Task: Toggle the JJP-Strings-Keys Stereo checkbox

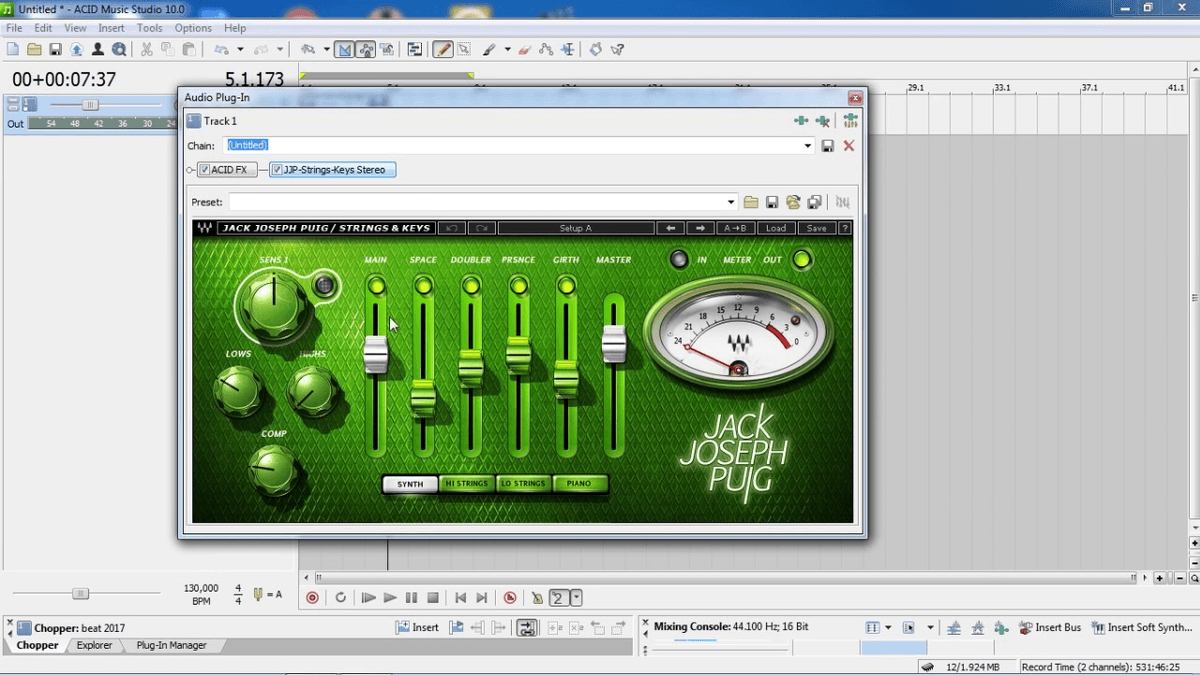Action: (277, 170)
